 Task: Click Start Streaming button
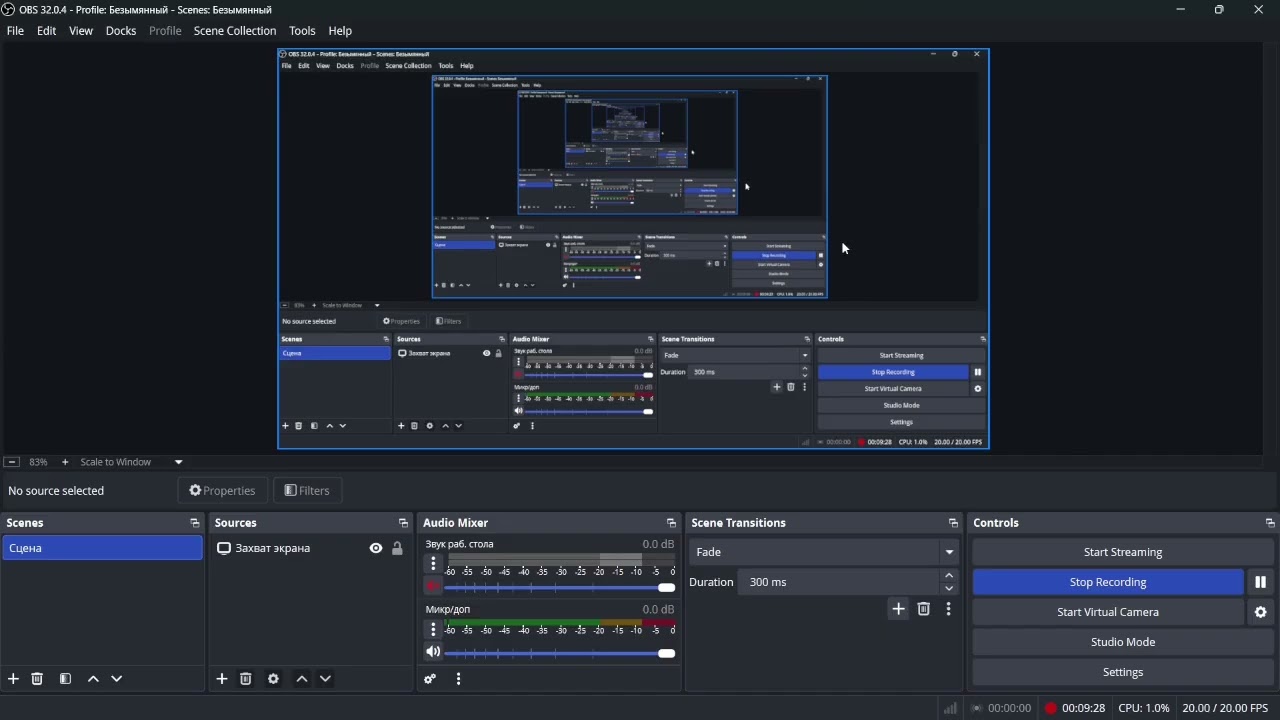click(x=1123, y=553)
